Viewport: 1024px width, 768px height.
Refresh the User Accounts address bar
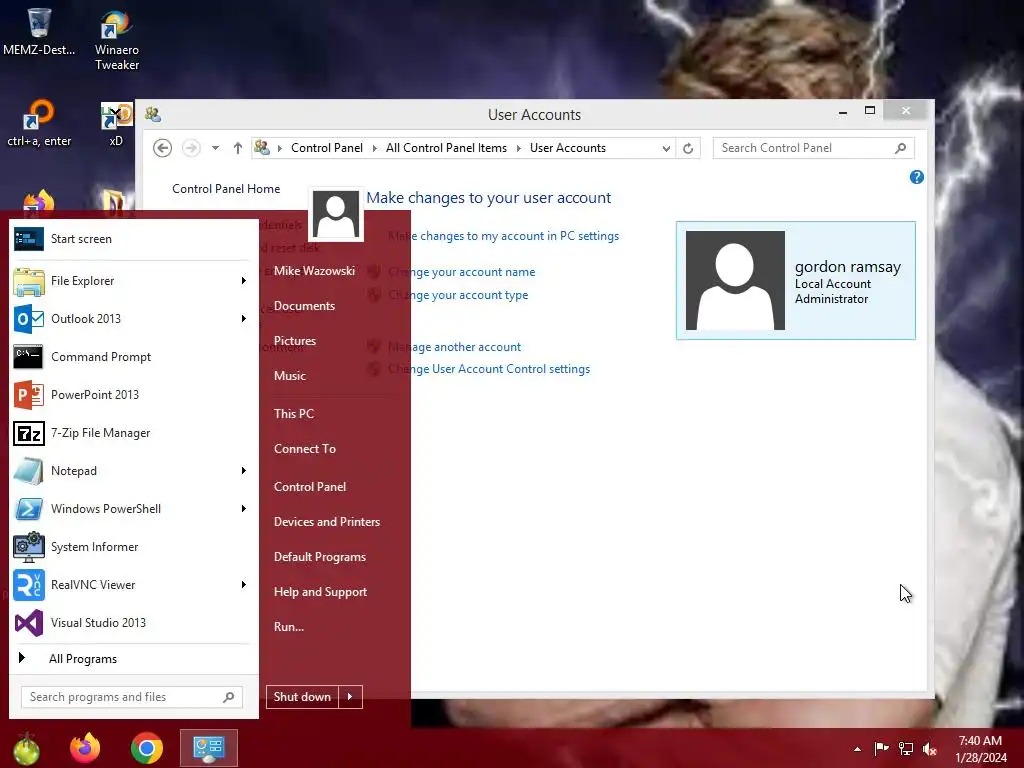tap(688, 148)
